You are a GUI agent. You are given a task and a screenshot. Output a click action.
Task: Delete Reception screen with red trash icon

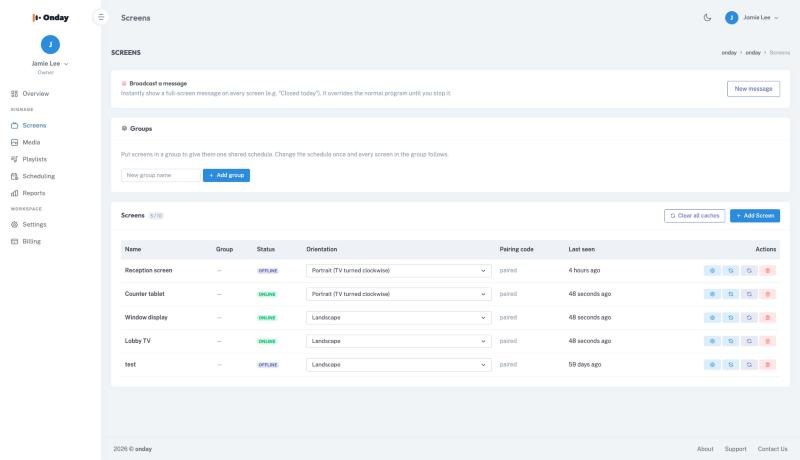point(767,270)
